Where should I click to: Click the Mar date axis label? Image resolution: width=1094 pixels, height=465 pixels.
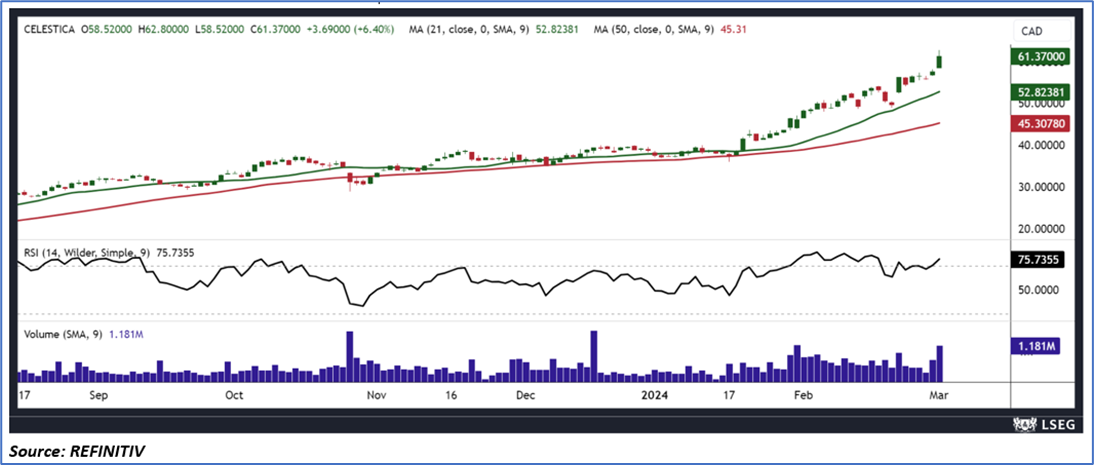point(940,396)
